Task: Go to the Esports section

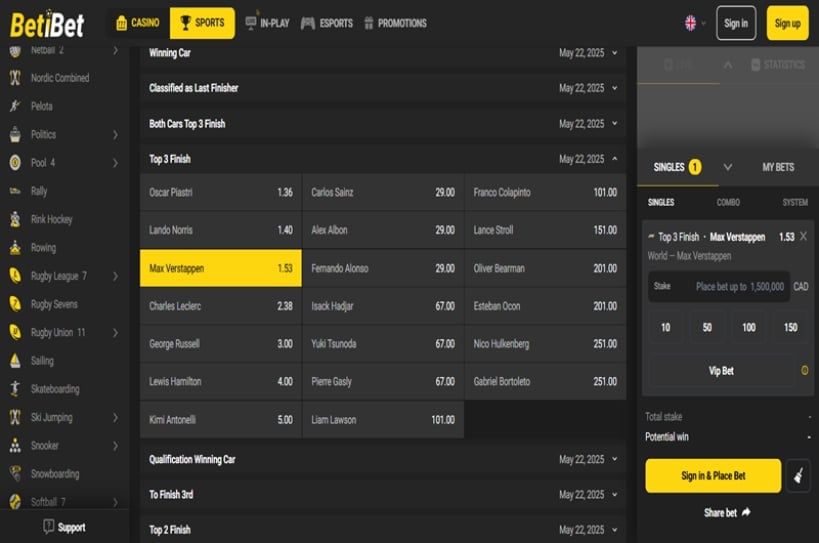Action: [327, 23]
